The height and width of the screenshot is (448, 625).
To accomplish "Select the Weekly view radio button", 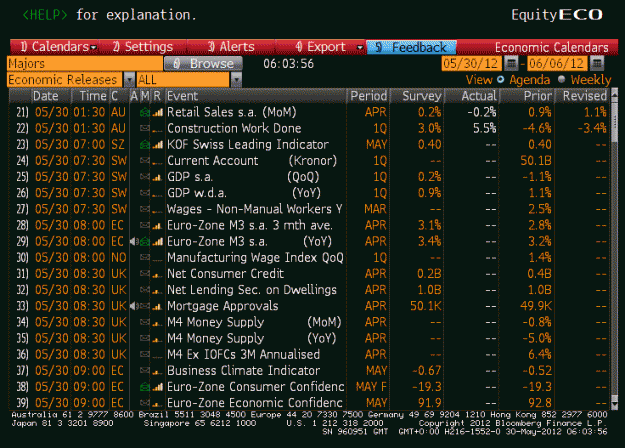I will click(x=562, y=79).
